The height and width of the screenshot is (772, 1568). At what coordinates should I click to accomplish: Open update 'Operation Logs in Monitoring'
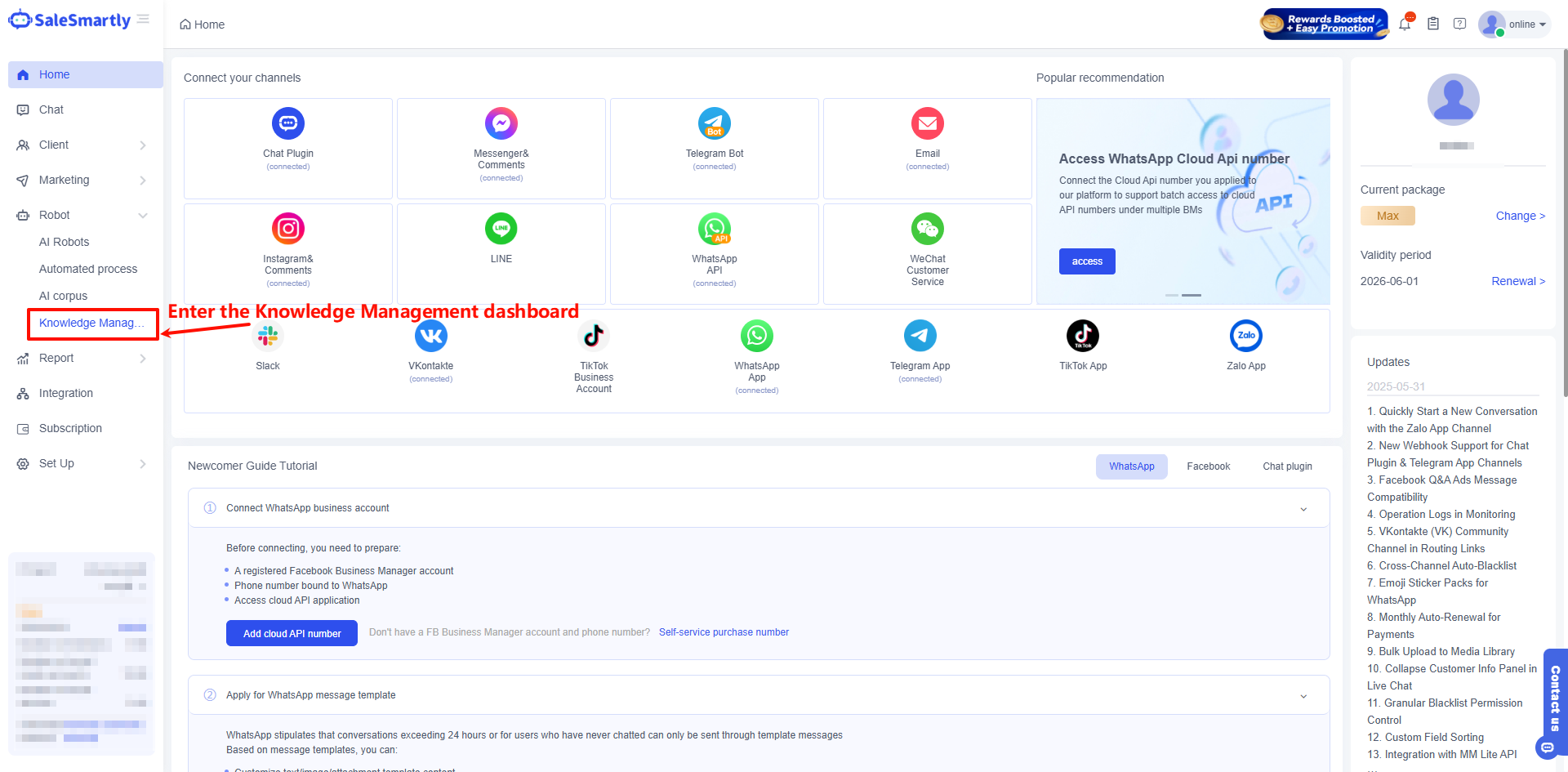[x=1441, y=515]
